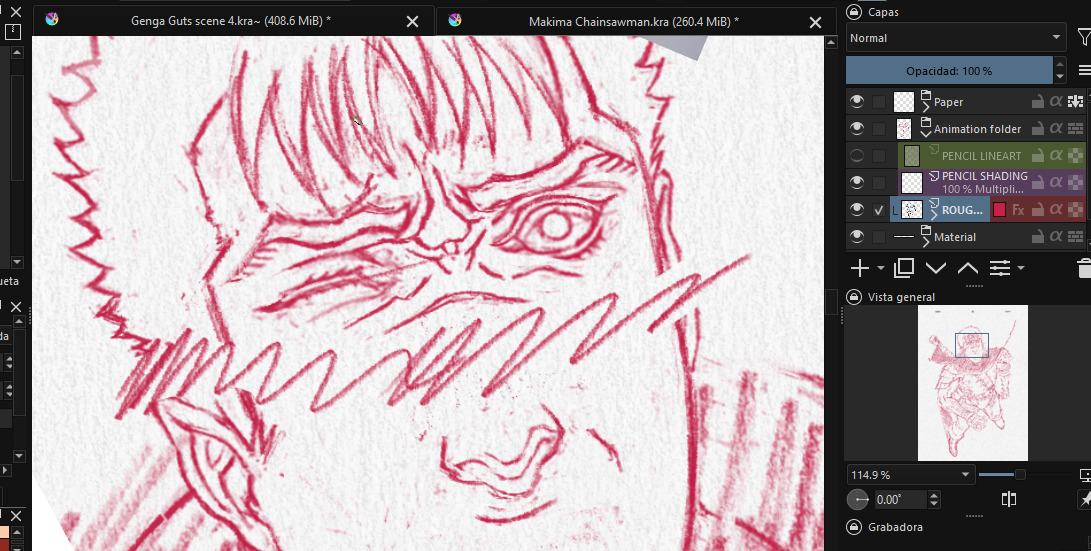Select the PENCIL SHADING layer name
Screen dimensions: 1091x551
click(985, 176)
